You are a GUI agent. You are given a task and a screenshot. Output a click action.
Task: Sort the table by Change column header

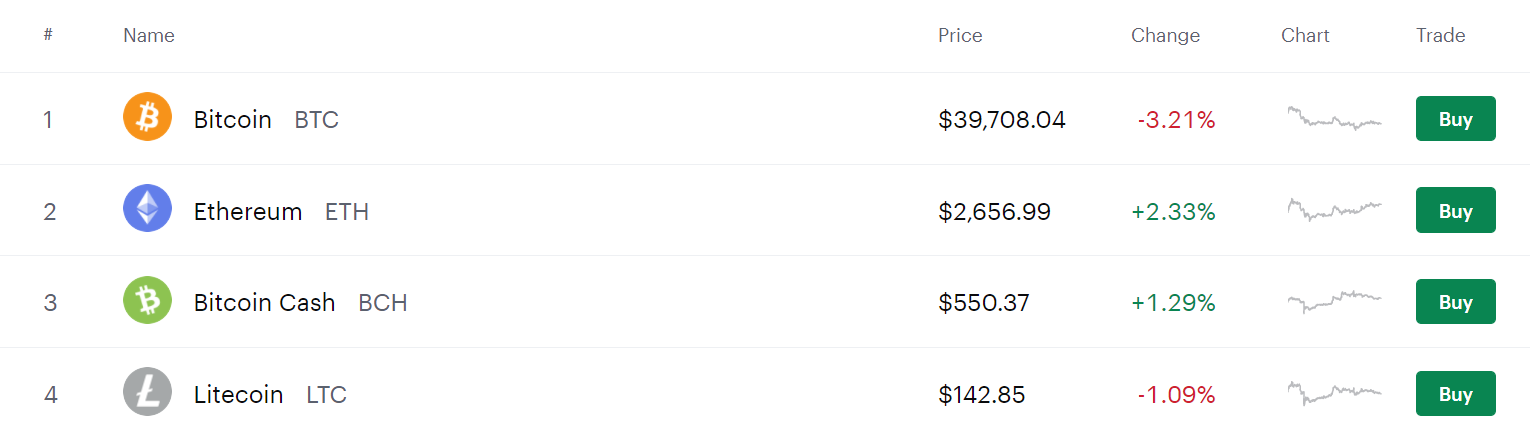(x=1165, y=36)
